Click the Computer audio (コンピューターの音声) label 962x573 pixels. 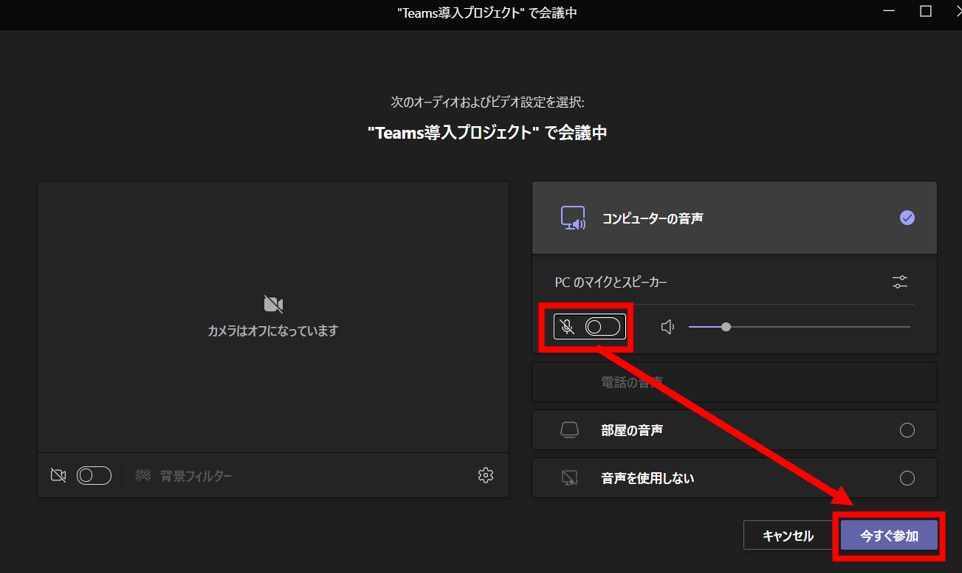tap(653, 218)
